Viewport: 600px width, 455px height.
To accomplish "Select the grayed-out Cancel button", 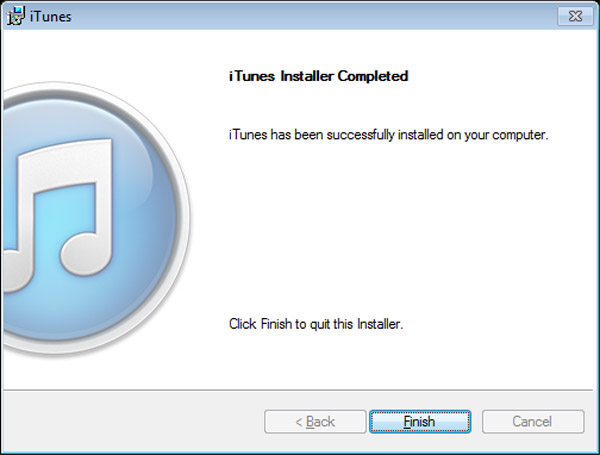I will [533, 421].
